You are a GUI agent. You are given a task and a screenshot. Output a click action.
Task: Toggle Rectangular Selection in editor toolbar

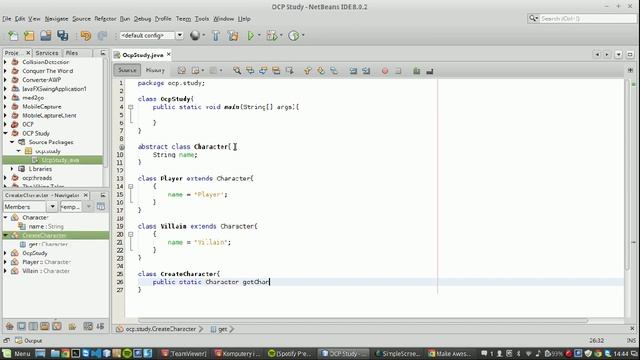click(290, 71)
